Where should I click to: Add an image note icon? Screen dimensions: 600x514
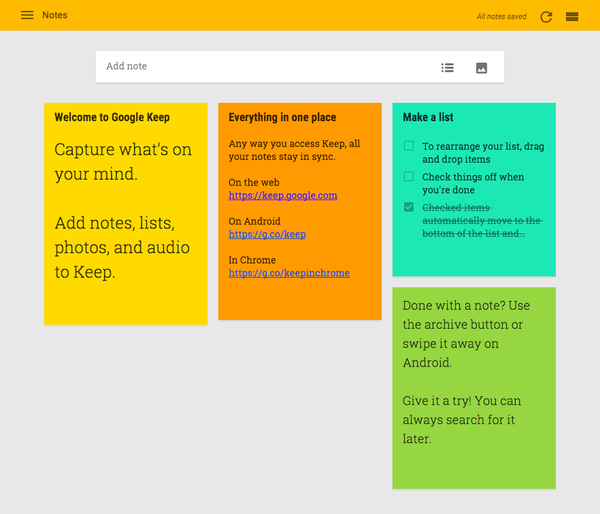(481, 68)
